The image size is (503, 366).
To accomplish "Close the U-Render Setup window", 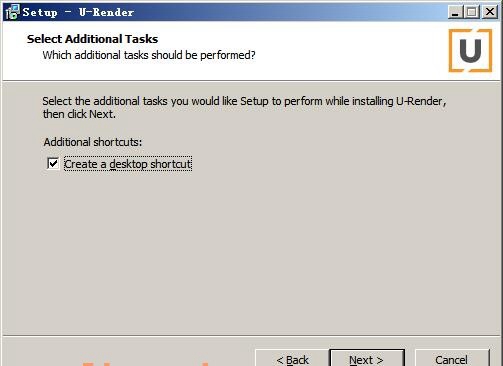I will point(490,12).
